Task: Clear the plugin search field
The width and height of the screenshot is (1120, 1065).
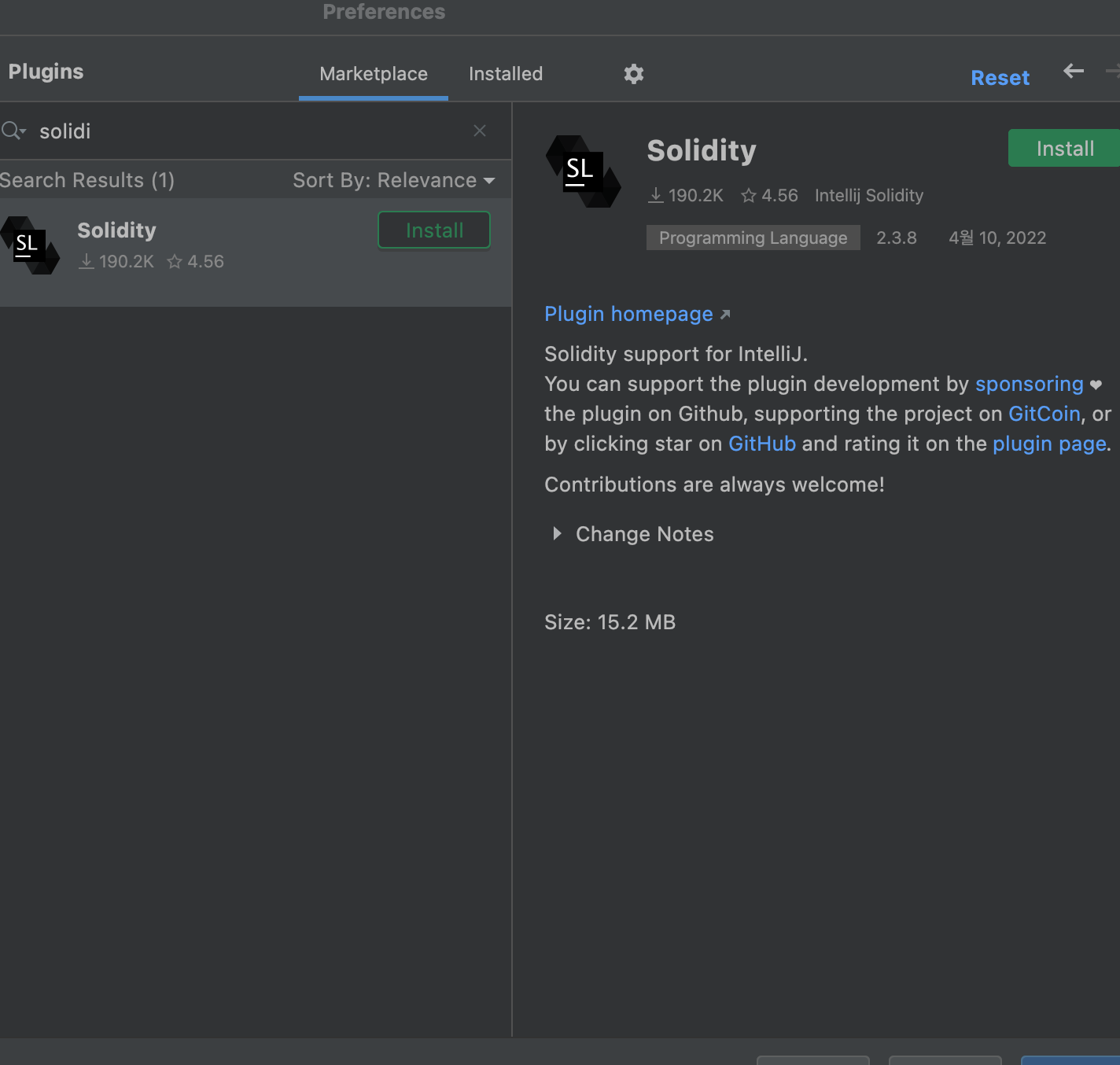Action: point(480,131)
